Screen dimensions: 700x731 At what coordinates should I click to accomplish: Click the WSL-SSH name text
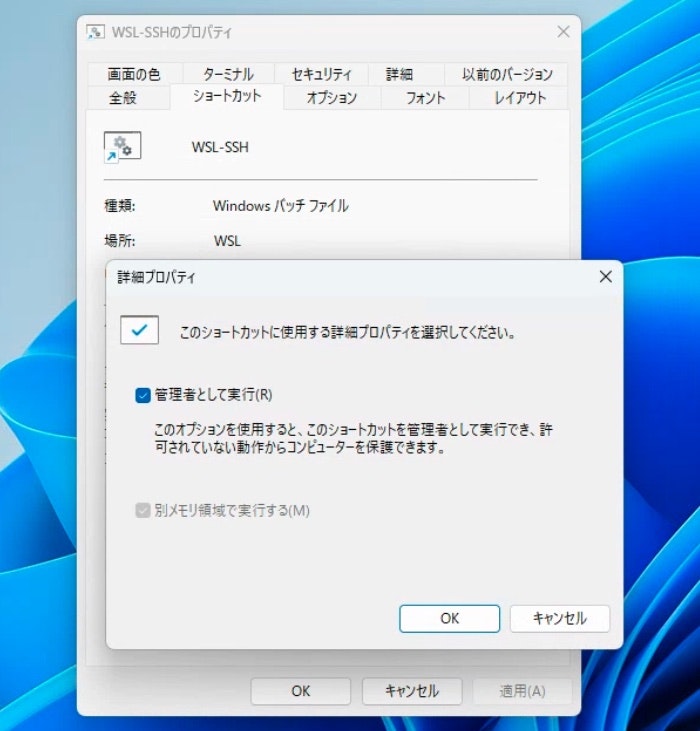[220, 147]
